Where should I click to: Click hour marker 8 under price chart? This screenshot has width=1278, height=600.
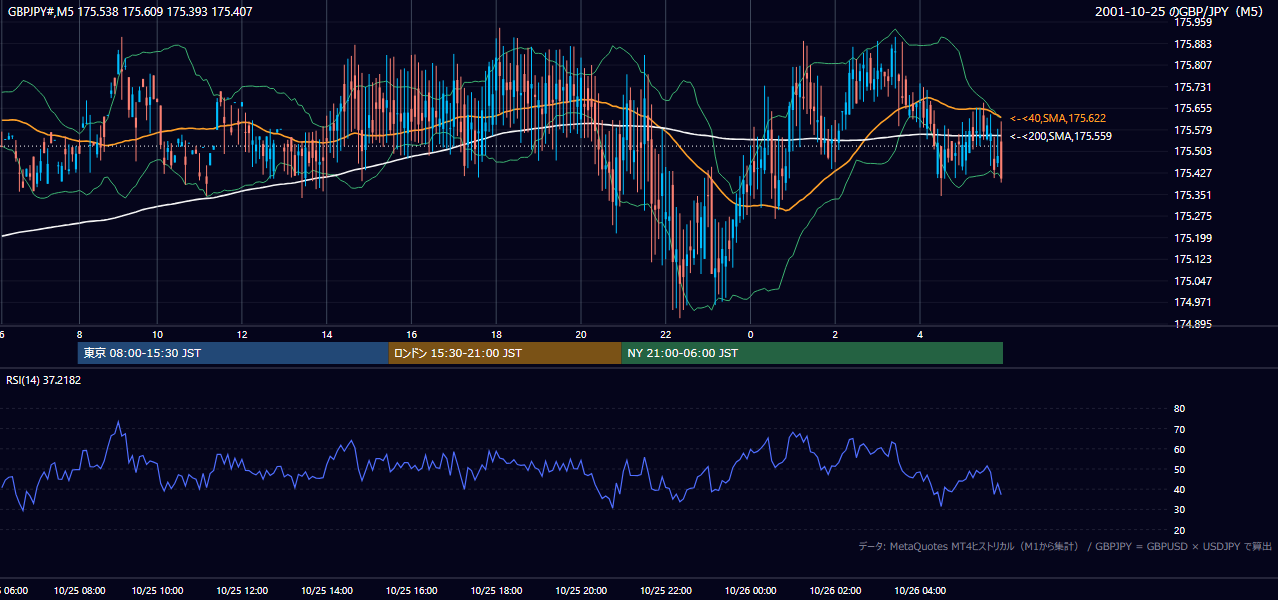coord(79,334)
